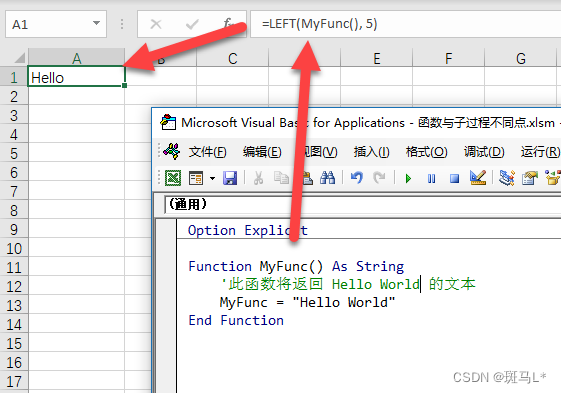
Task: Click the View Microsoft Excel icon
Action: coord(173,178)
